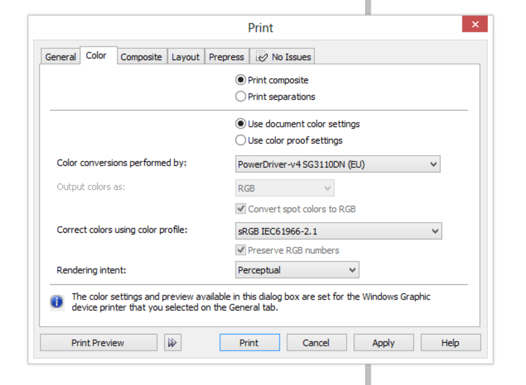Open the Prepress tab
The width and height of the screenshot is (526, 385).
[226, 57]
